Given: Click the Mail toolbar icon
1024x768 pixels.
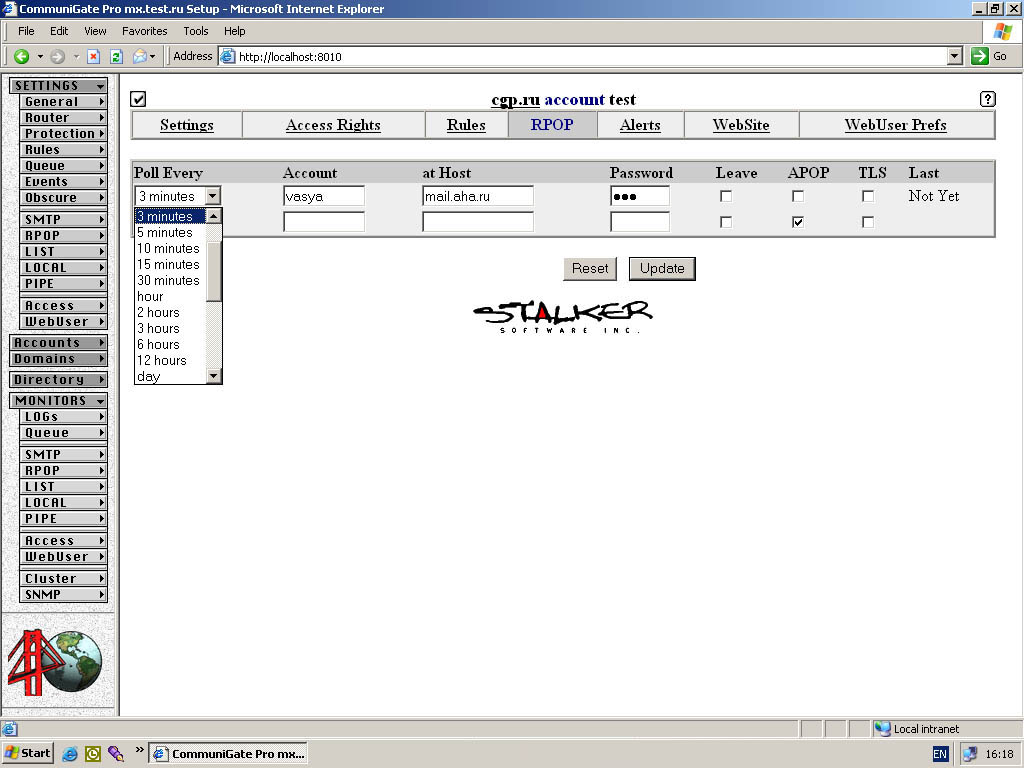Looking at the screenshot, I should (x=140, y=57).
